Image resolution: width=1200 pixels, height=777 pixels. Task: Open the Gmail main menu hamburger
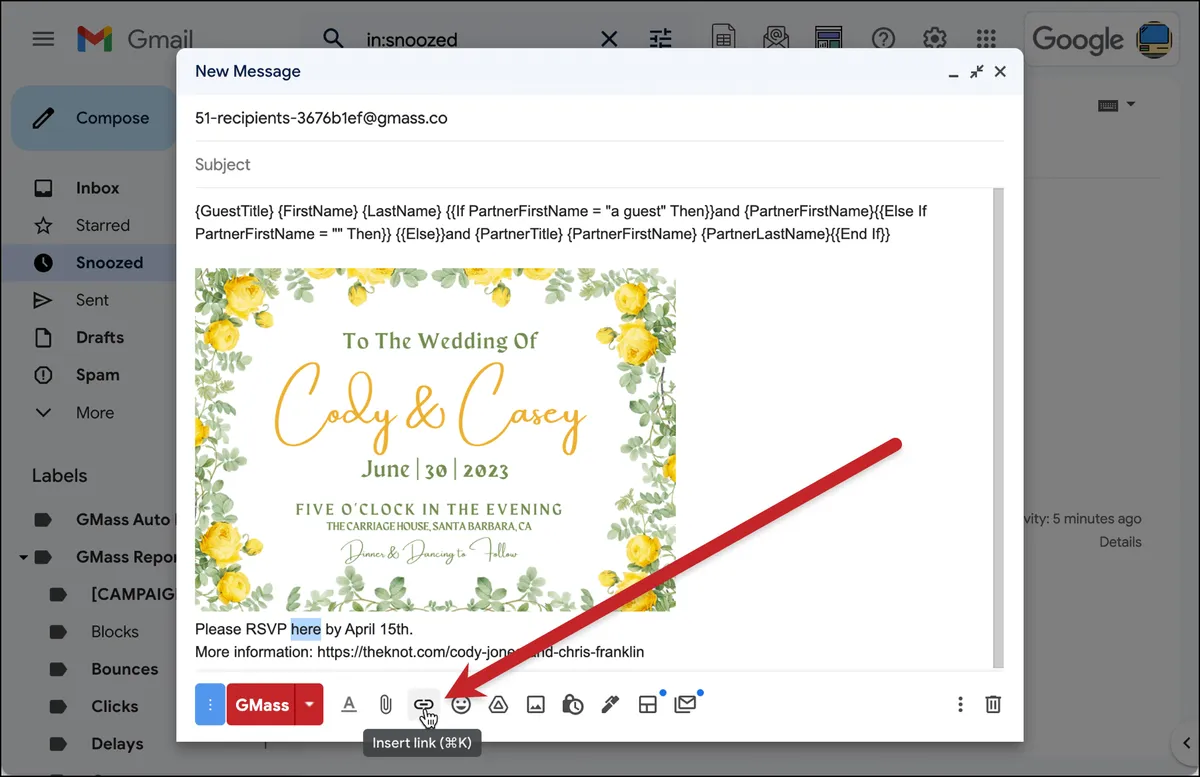(x=43, y=39)
